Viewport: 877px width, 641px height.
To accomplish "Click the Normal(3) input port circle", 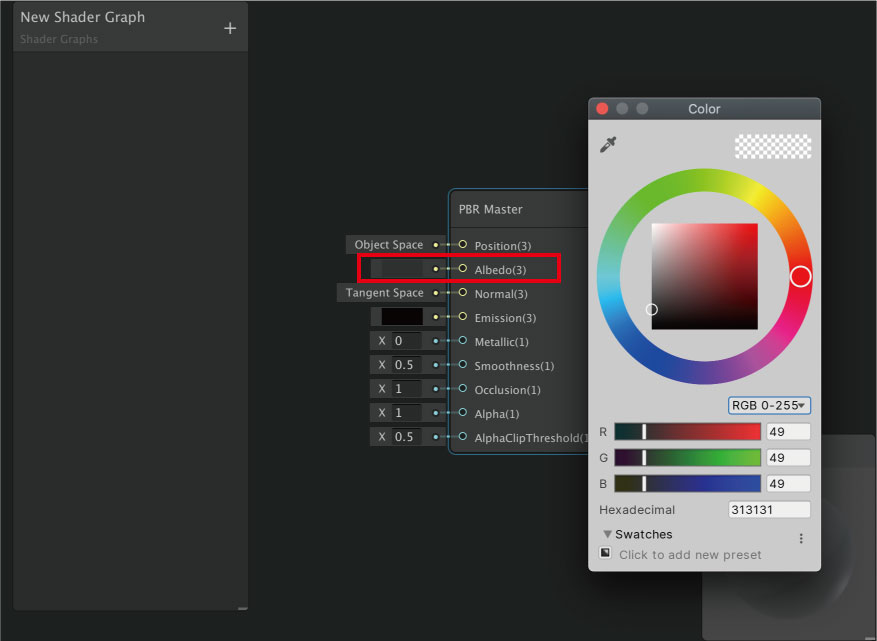I will [462, 293].
